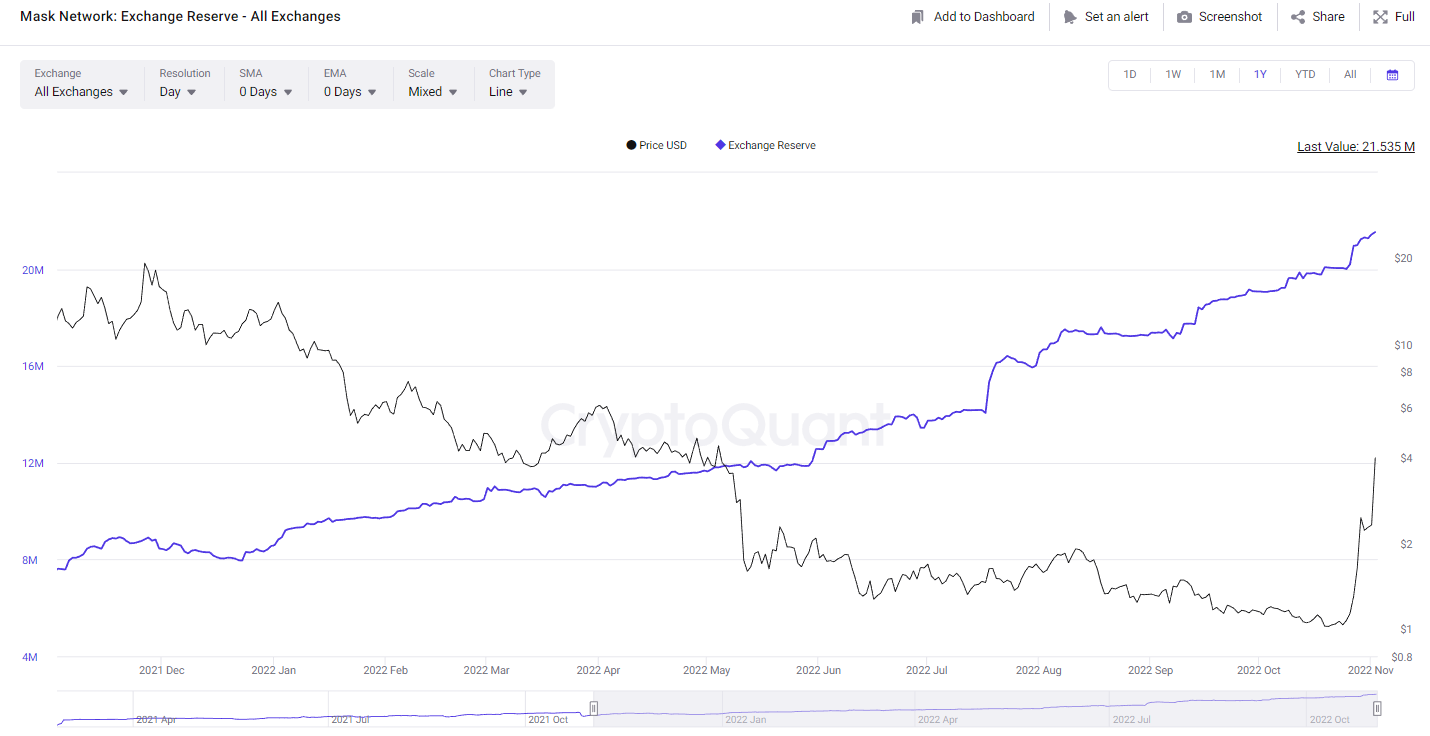Click the Set an alert bell icon
The height and width of the screenshot is (736, 1430).
coord(1070,17)
